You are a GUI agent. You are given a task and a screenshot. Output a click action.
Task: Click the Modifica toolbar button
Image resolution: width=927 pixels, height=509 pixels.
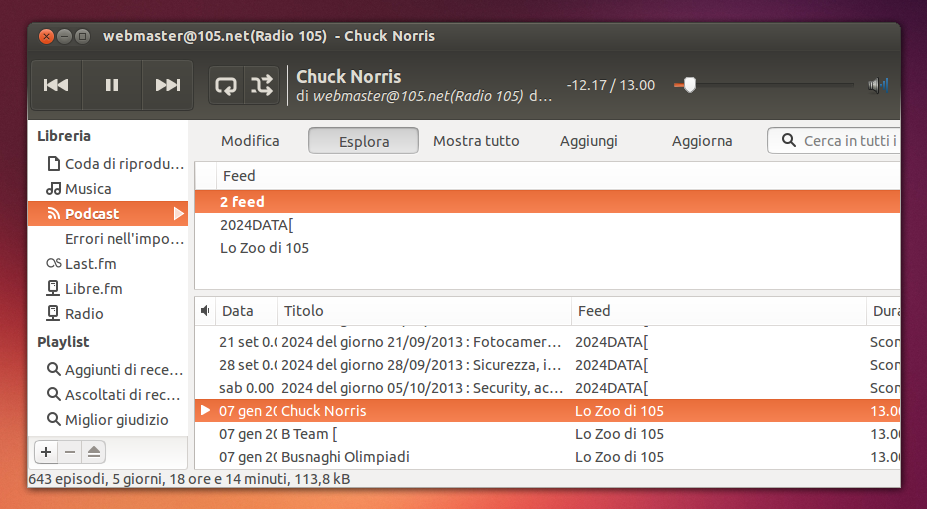250,141
